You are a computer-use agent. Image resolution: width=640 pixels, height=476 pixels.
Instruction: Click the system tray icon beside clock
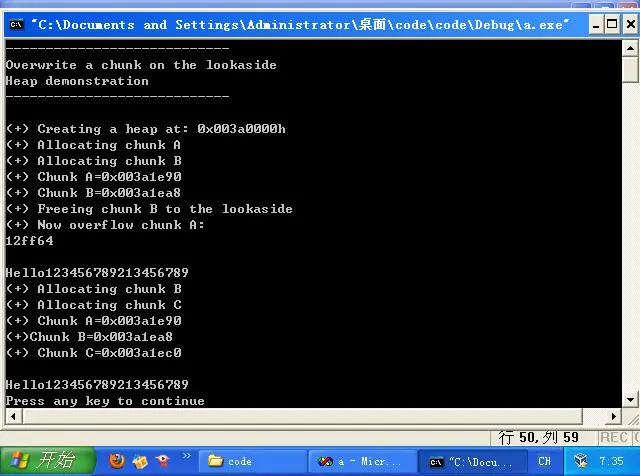pyautogui.click(x=581, y=461)
